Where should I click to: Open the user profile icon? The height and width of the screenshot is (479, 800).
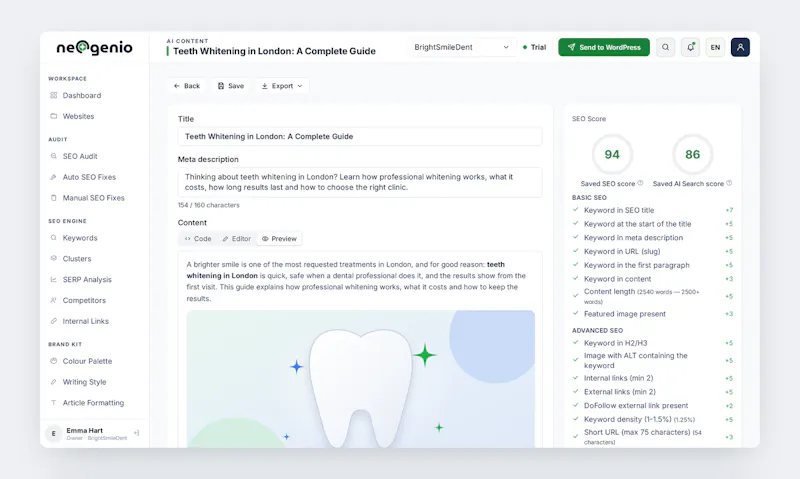click(x=740, y=47)
